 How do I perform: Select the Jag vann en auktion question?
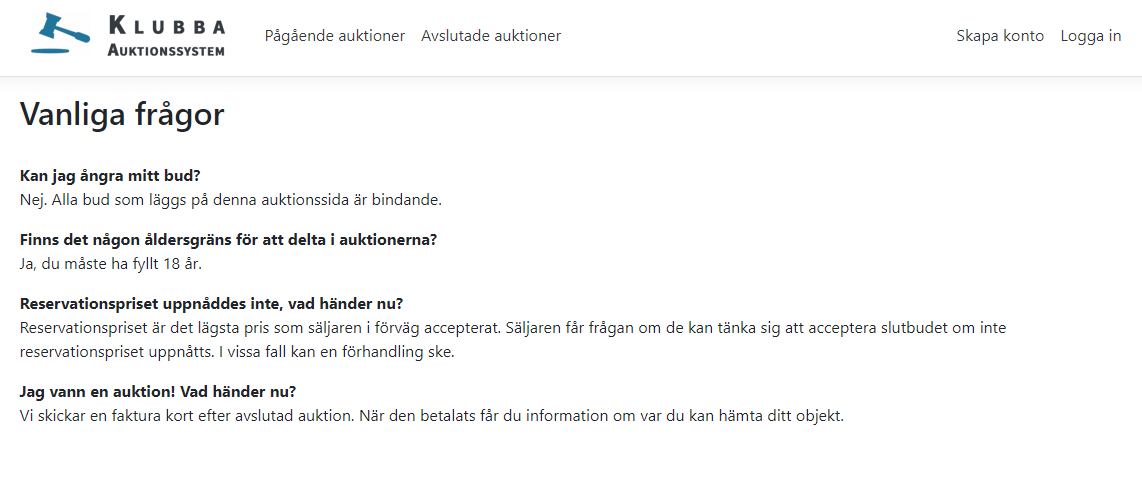158,392
